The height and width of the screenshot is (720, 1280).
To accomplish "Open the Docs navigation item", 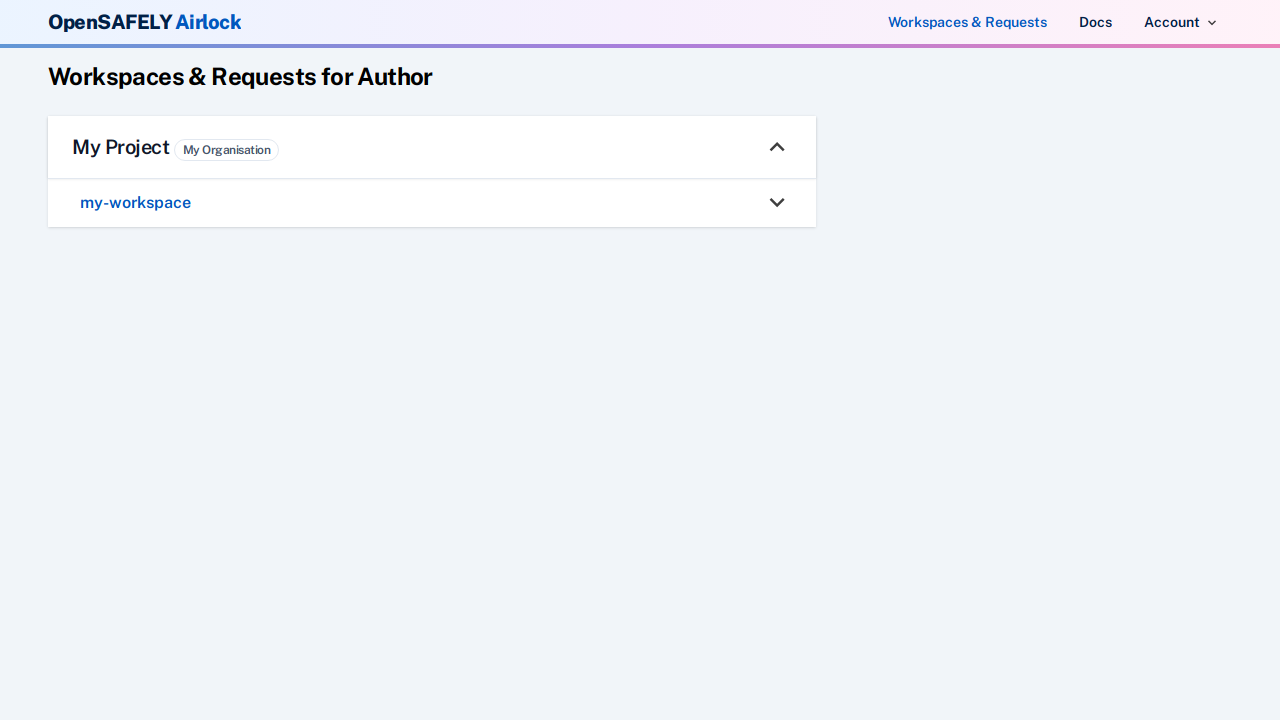I will pyautogui.click(x=1095, y=22).
